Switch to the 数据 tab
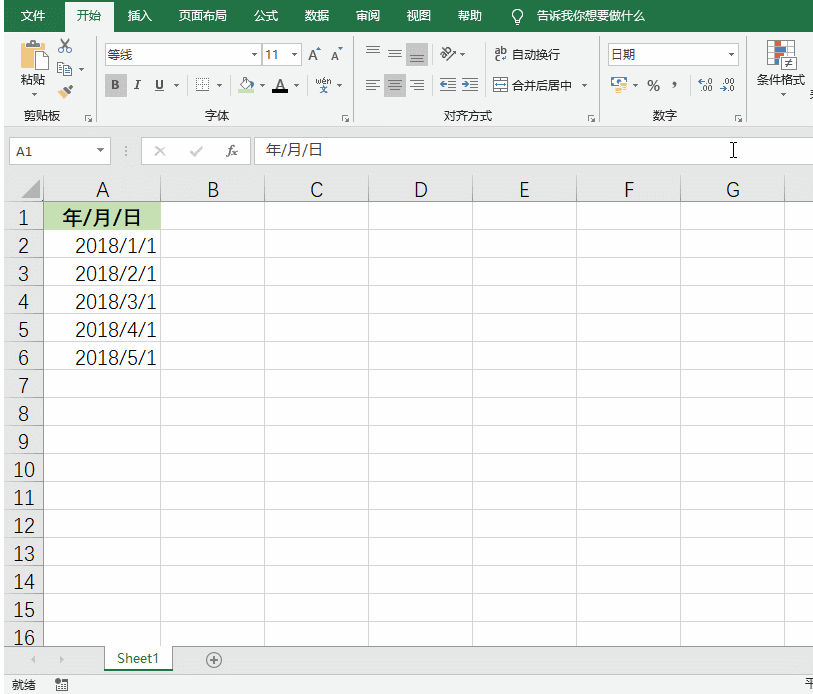The height and width of the screenshot is (694, 813). click(317, 16)
